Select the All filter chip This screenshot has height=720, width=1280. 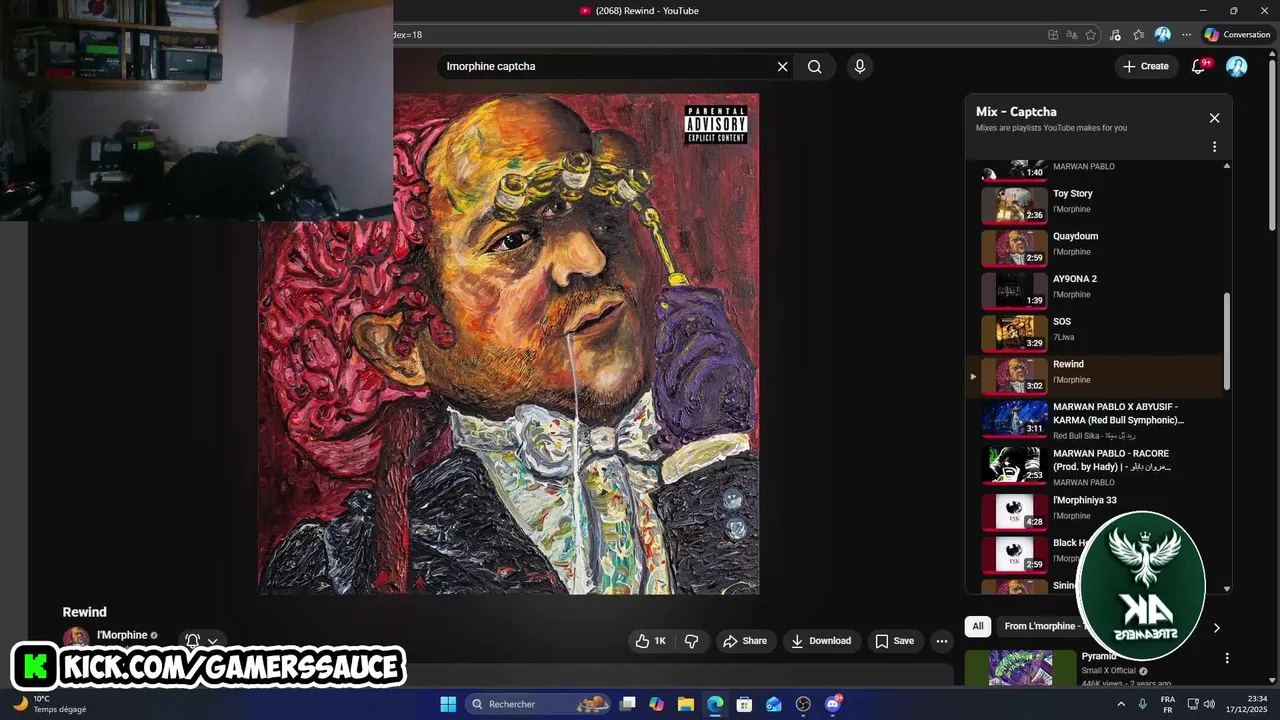pos(978,626)
